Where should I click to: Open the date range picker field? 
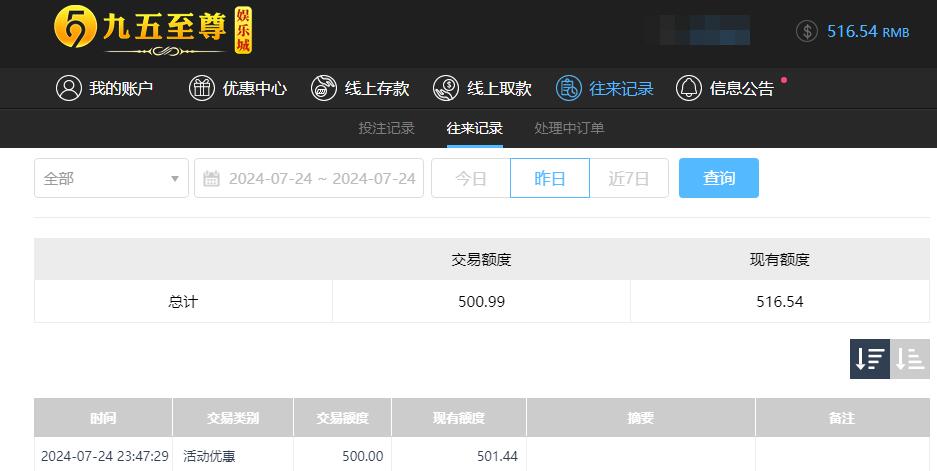tap(320, 179)
